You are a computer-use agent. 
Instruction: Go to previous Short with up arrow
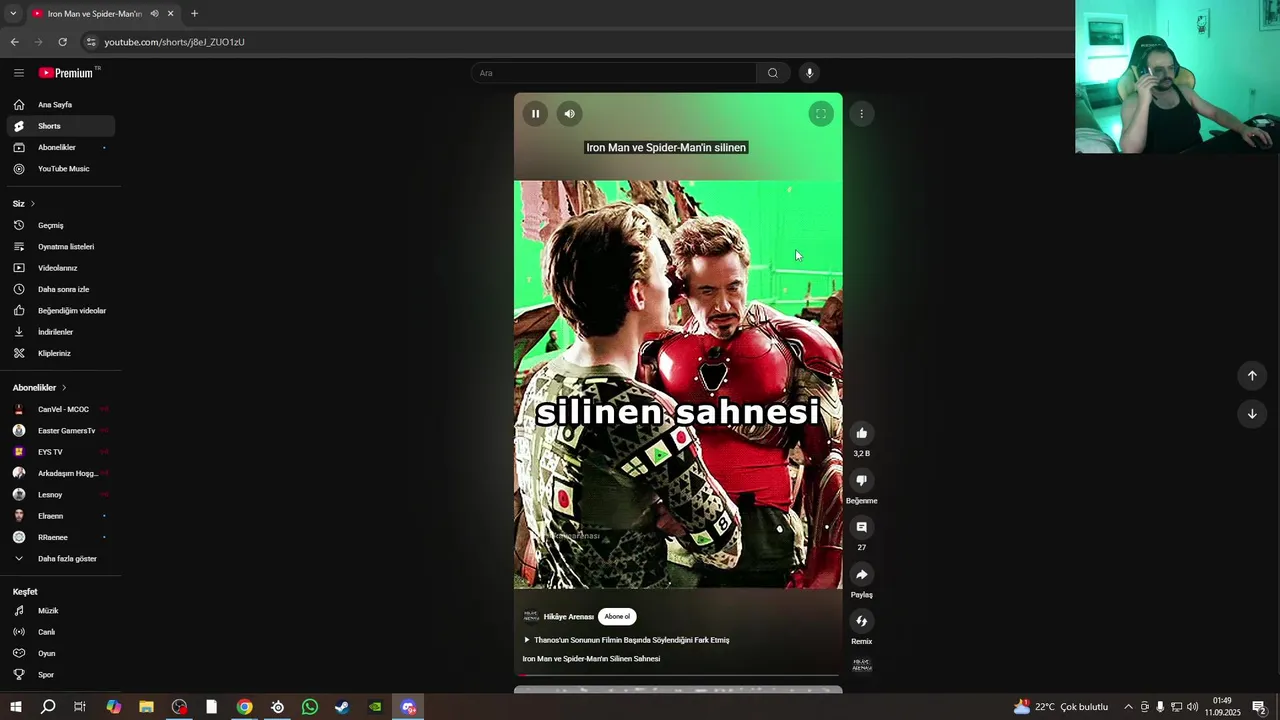pos(1252,376)
